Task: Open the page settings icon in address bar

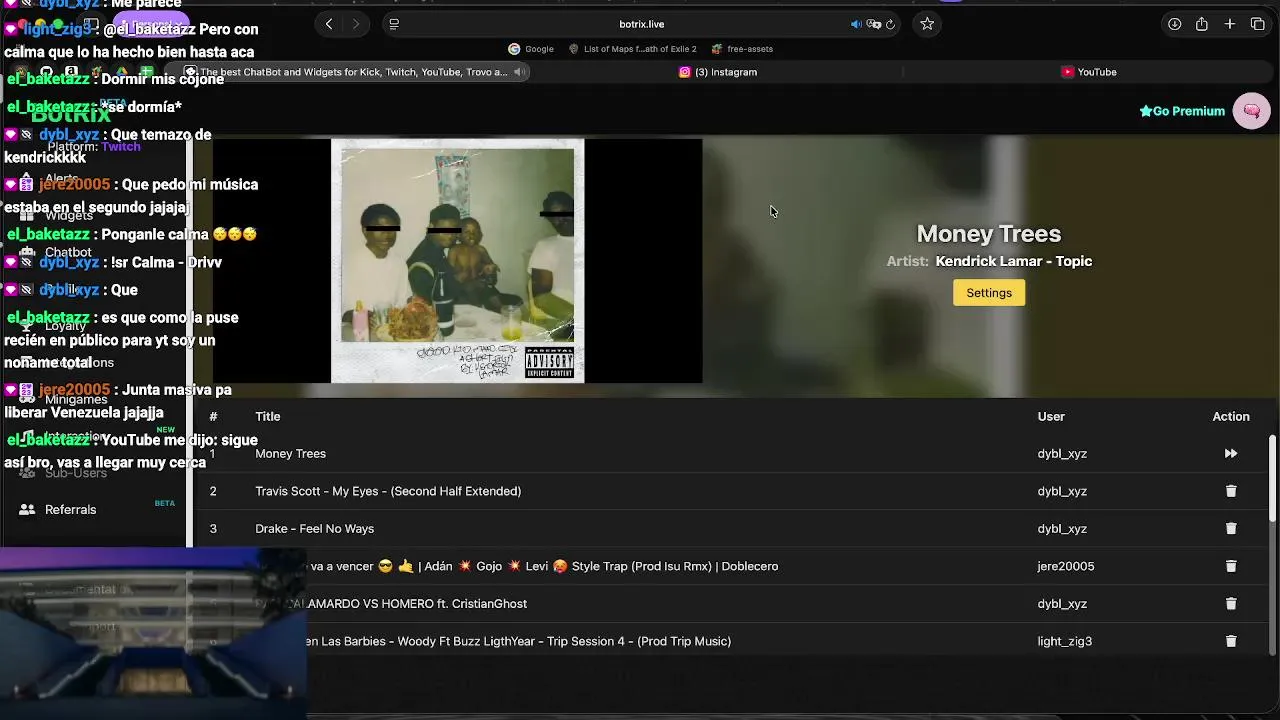Action: pyautogui.click(x=394, y=24)
